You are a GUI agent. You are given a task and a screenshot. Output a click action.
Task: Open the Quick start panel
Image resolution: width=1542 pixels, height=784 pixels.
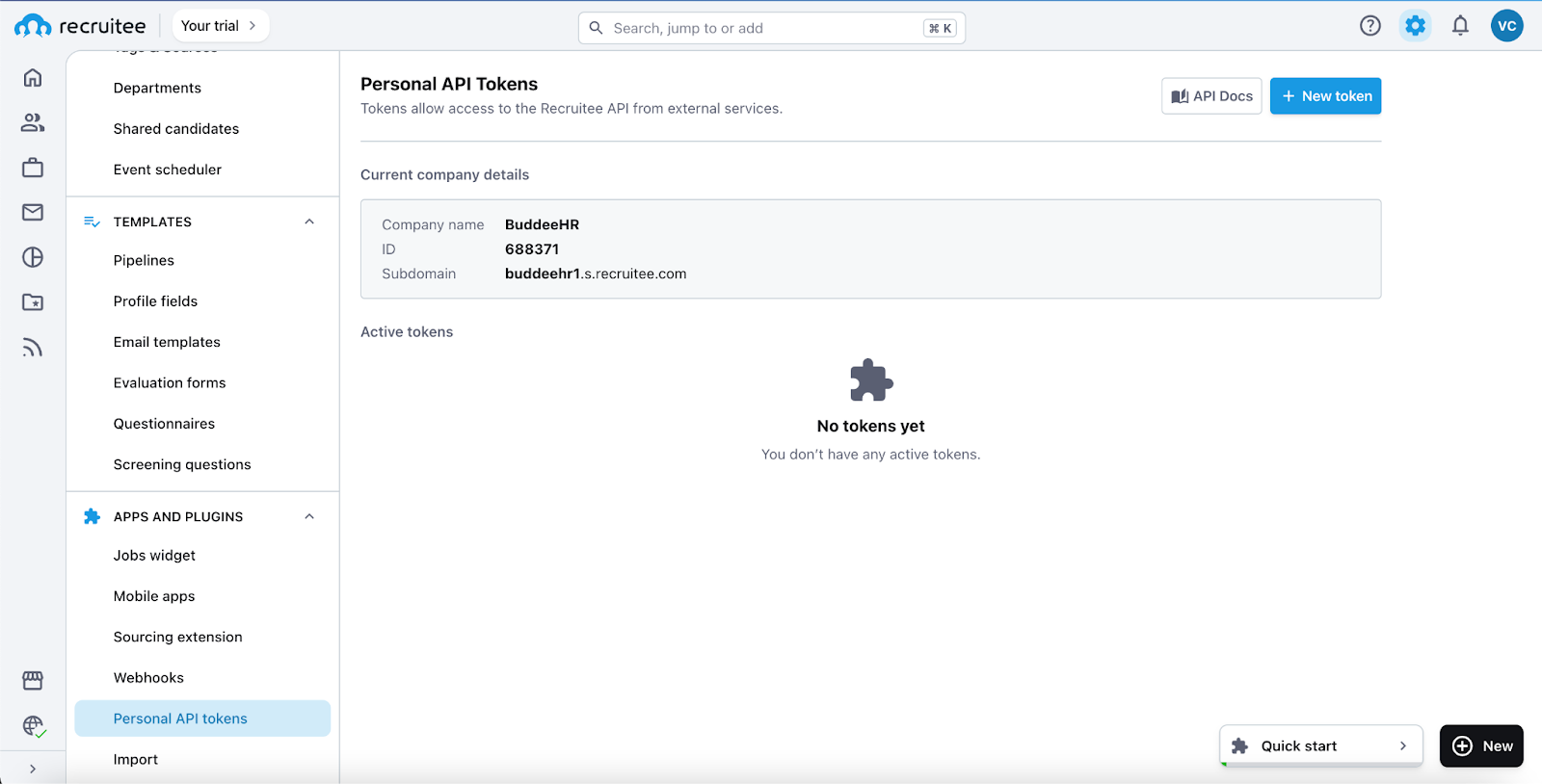1321,745
